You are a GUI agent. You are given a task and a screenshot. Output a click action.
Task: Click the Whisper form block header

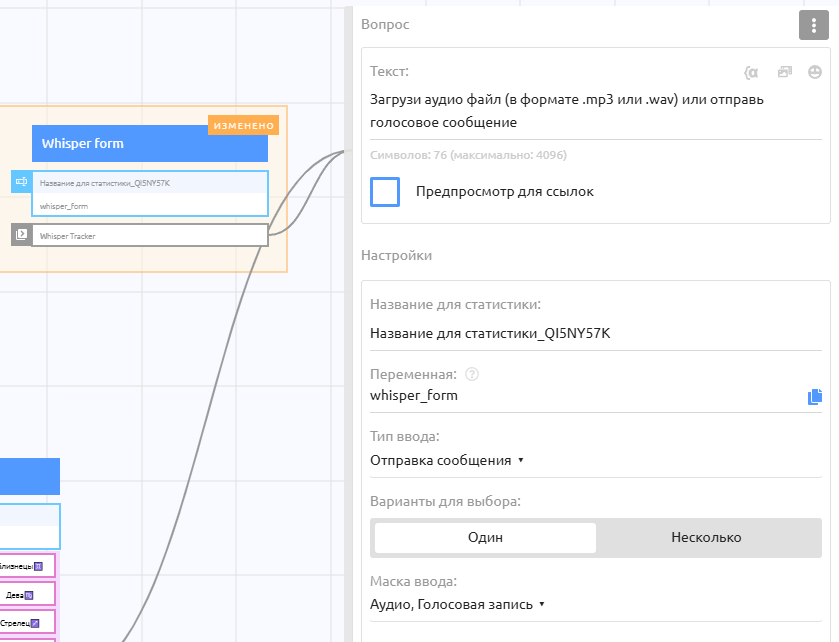(x=149, y=144)
